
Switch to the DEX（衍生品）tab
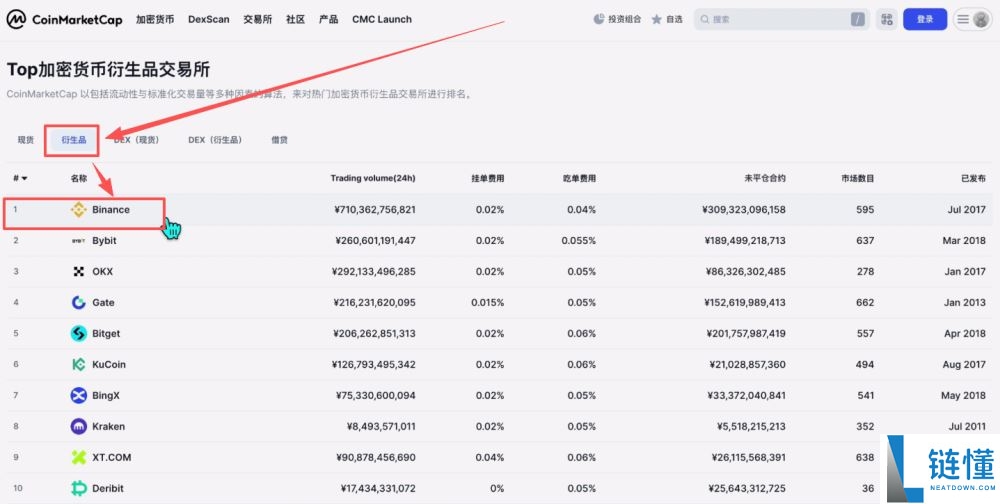point(215,140)
